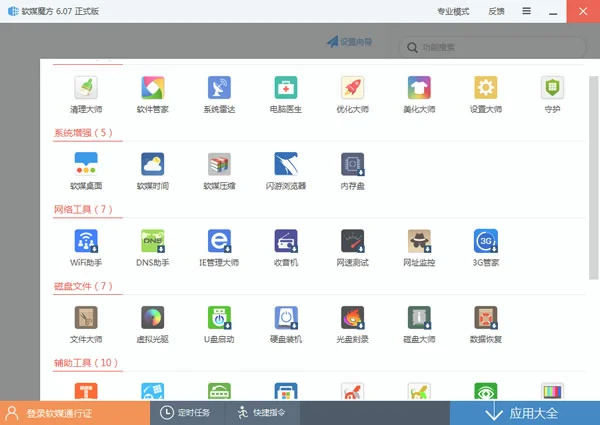Viewport: 600px width, 425px height.
Task: Switch to 专业模式
Action: (x=453, y=11)
